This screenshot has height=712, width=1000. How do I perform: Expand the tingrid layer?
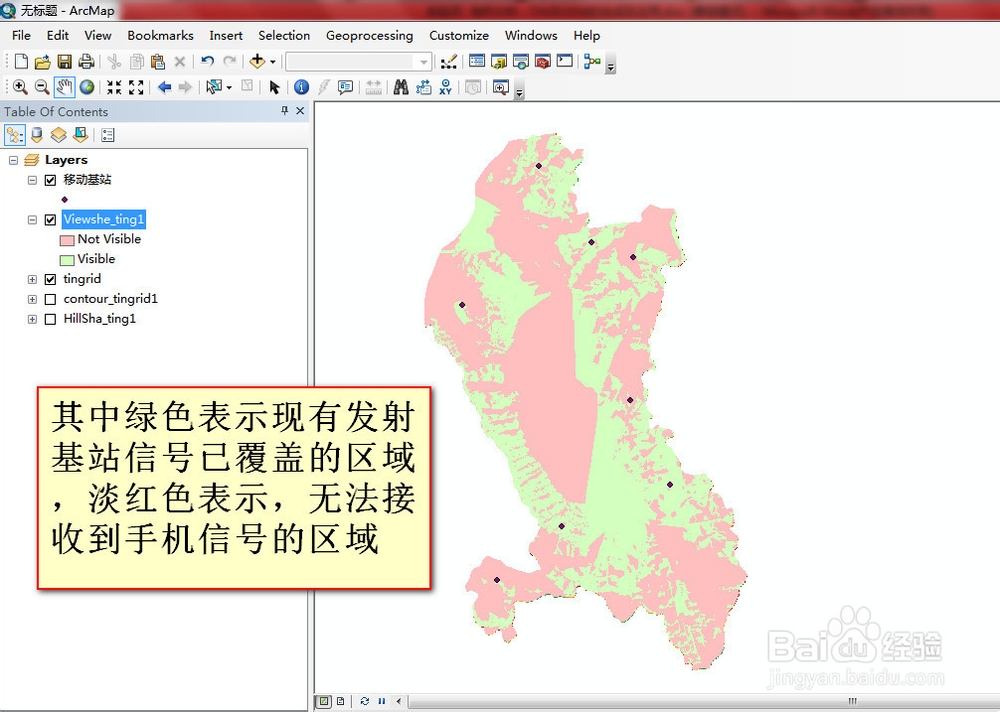32,279
